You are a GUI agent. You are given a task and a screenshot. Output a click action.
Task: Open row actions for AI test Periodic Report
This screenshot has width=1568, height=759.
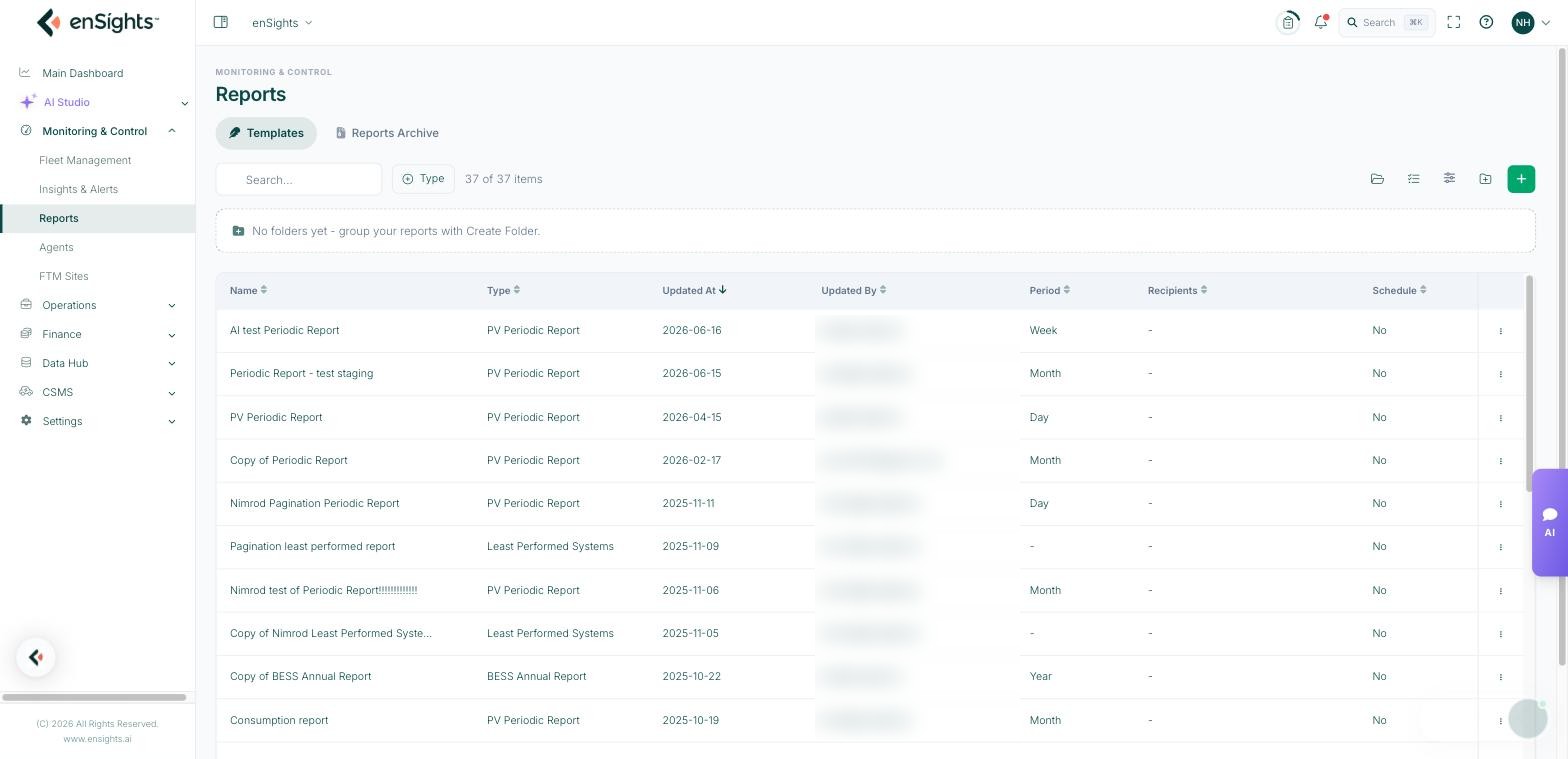(x=1500, y=331)
